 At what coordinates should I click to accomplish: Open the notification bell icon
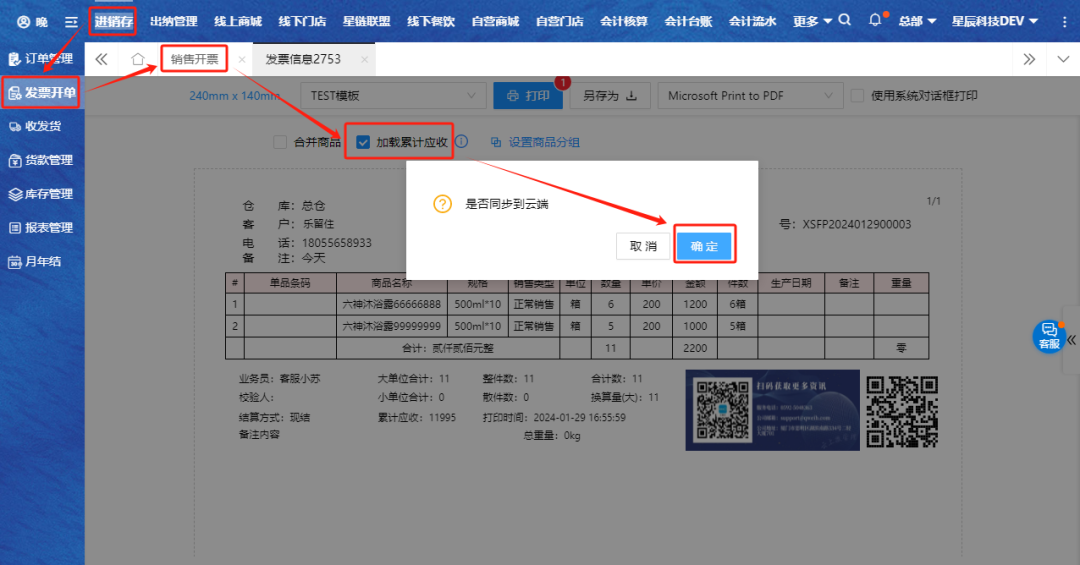(875, 20)
